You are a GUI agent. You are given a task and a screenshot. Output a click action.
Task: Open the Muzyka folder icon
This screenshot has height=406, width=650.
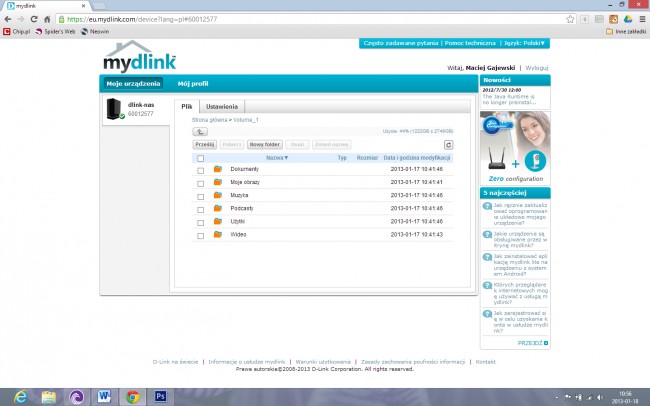click(218, 195)
